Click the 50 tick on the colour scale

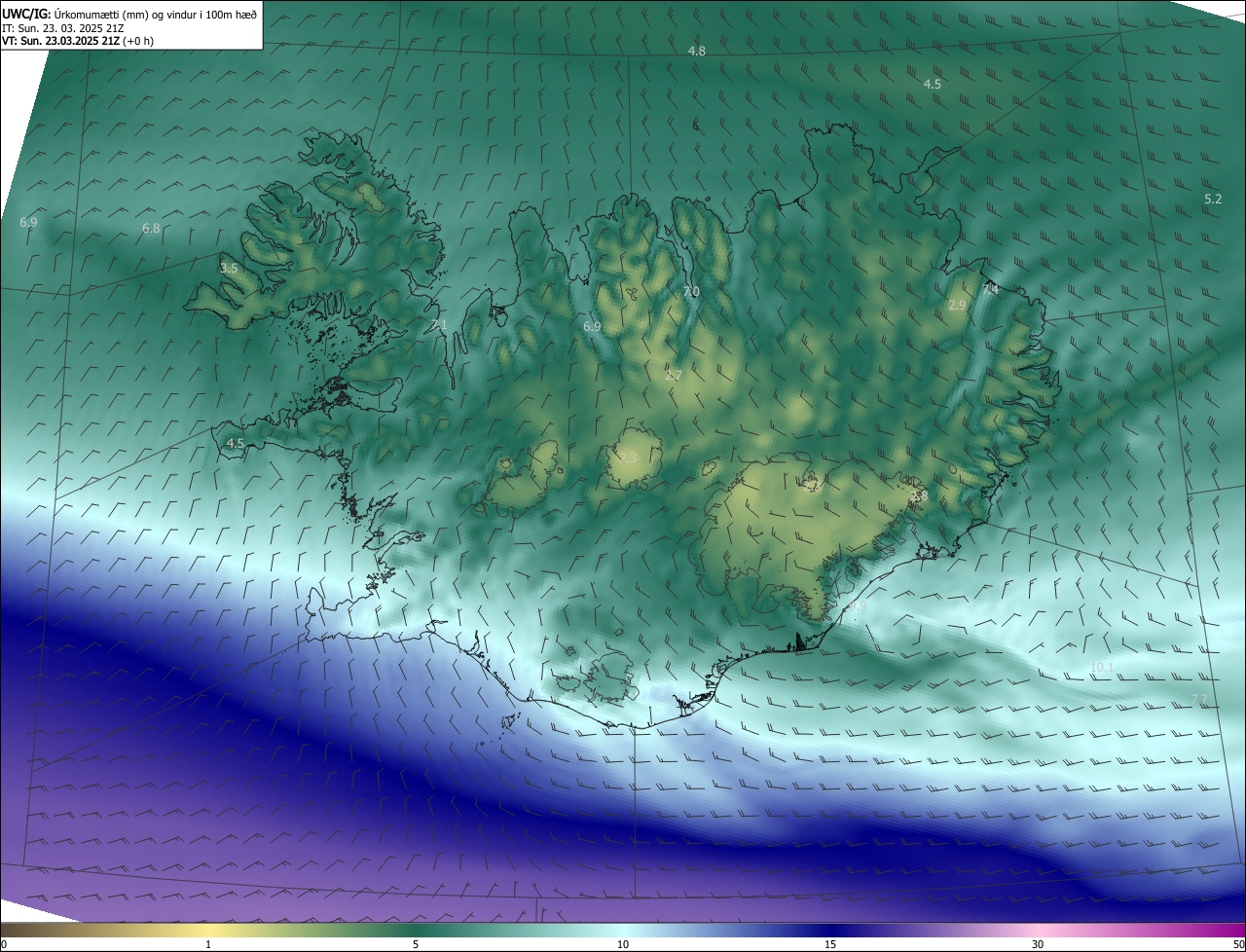tap(1238, 944)
